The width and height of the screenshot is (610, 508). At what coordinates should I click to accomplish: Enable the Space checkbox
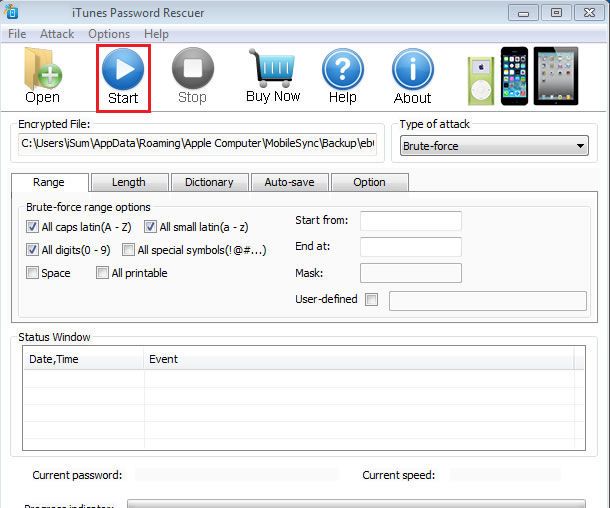pos(32,272)
